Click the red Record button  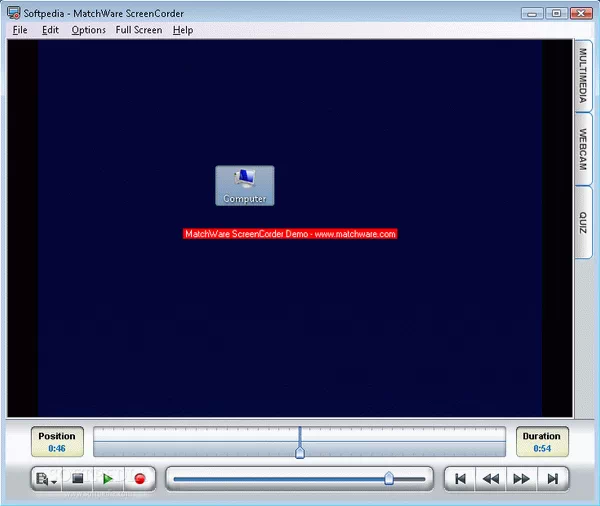[139, 479]
